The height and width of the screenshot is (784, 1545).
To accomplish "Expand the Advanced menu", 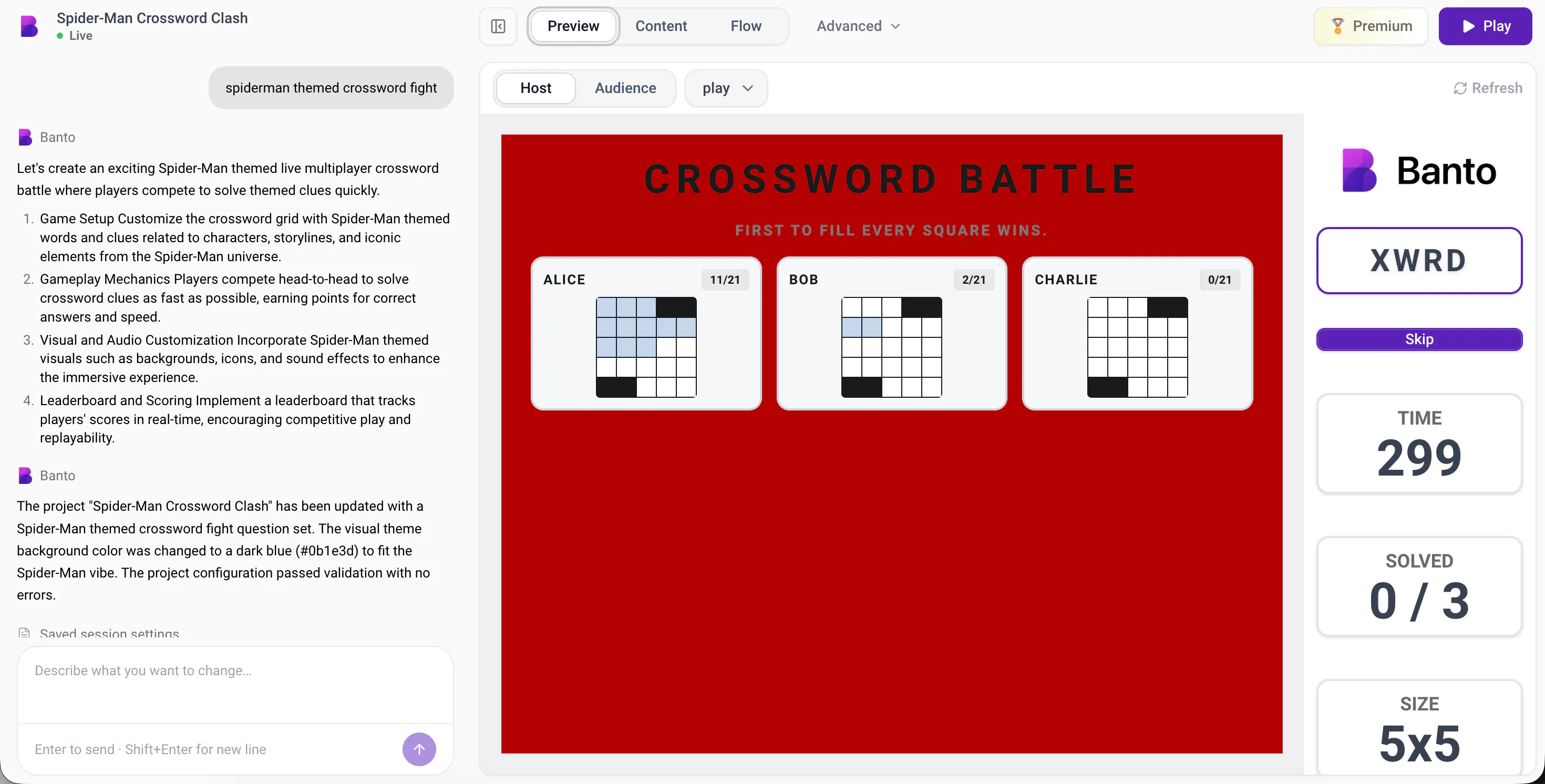I will coord(858,26).
